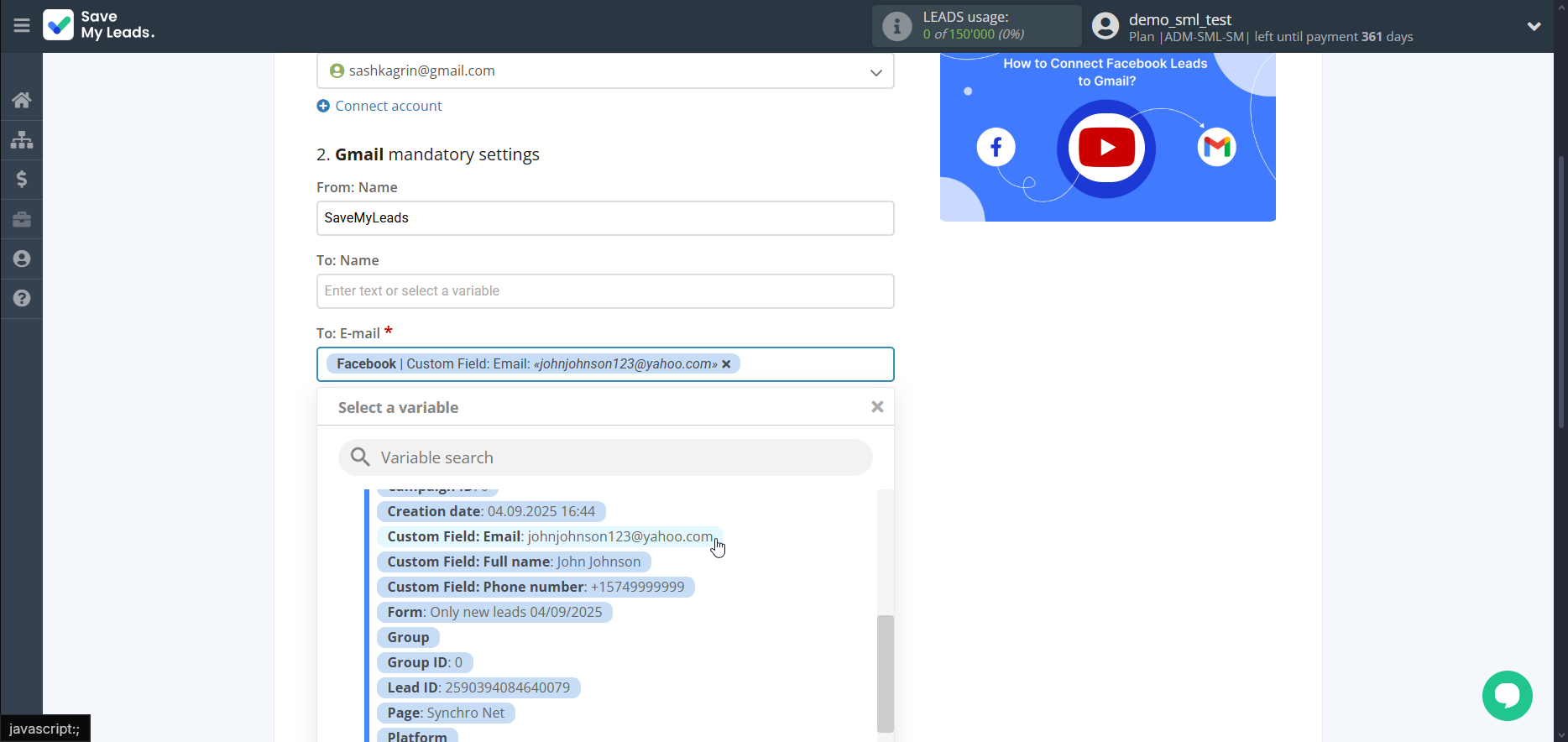Open the live chat bubble
This screenshot has width=1568, height=742.
1507,695
